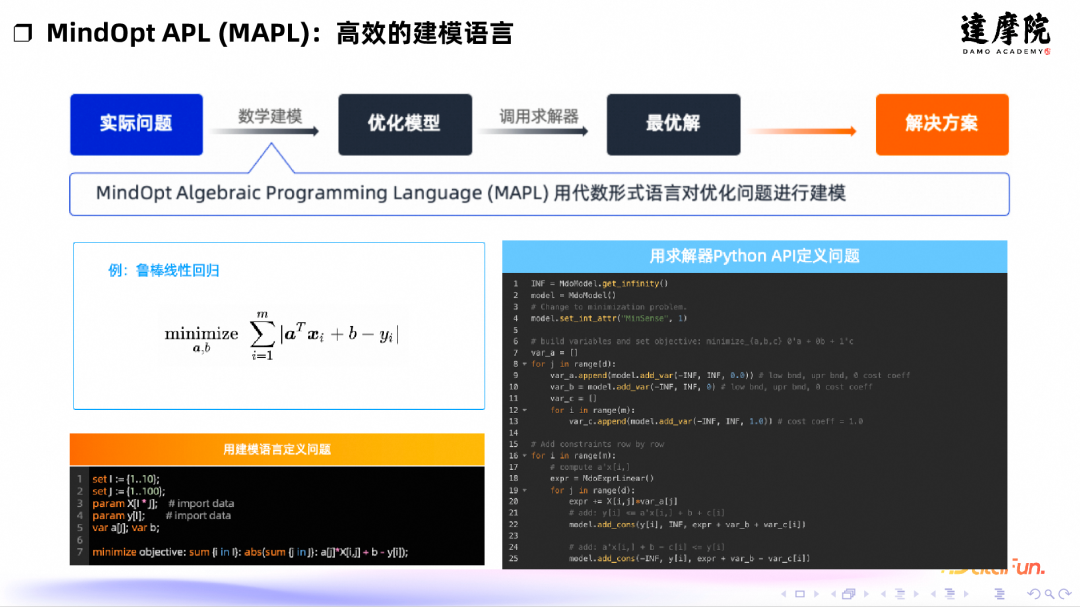Image resolution: width=1080 pixels, height=607 pixels.
Task: Switch to the 用建模语言定义问题 panel header
Action: [277, 449]
